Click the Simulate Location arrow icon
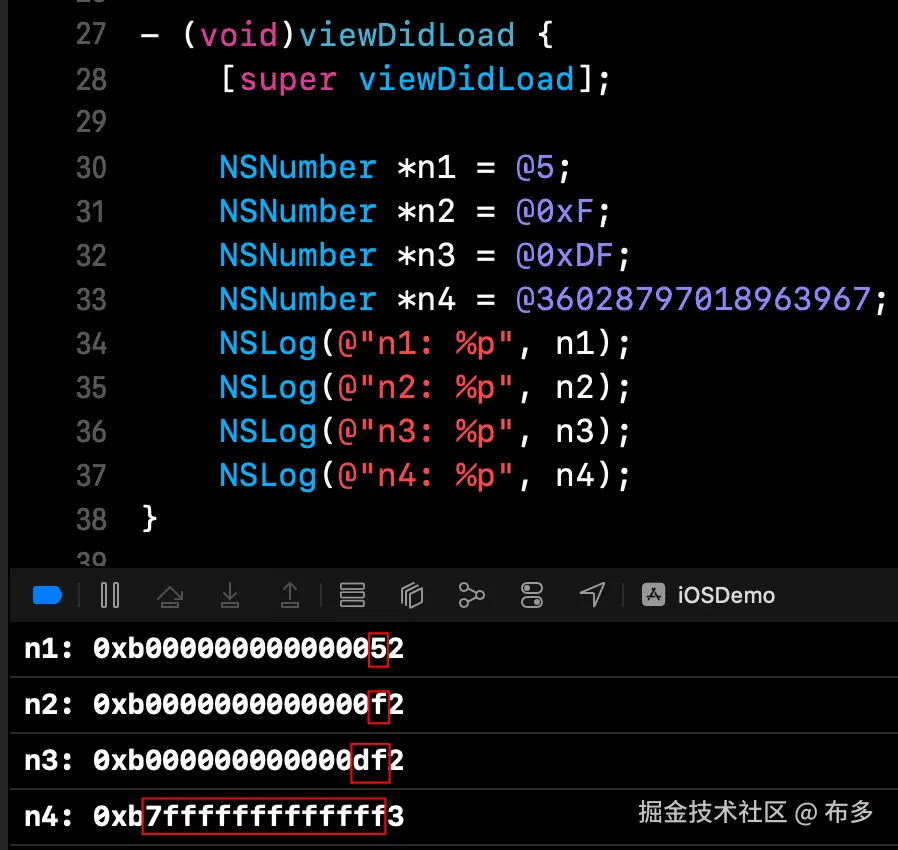898x850 pixels. click(x=592, y=595)
